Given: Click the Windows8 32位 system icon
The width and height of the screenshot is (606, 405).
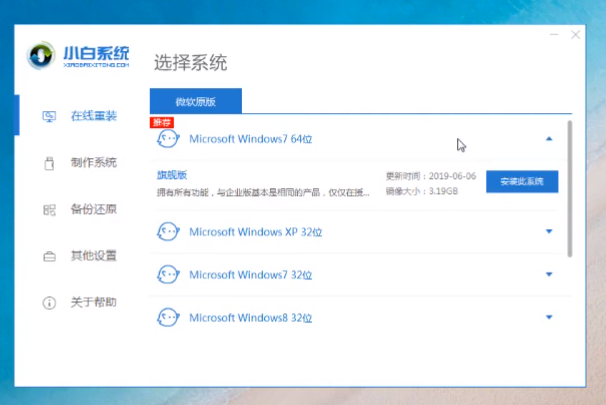Looking at the screenshot, I should [x=168, y=318].
